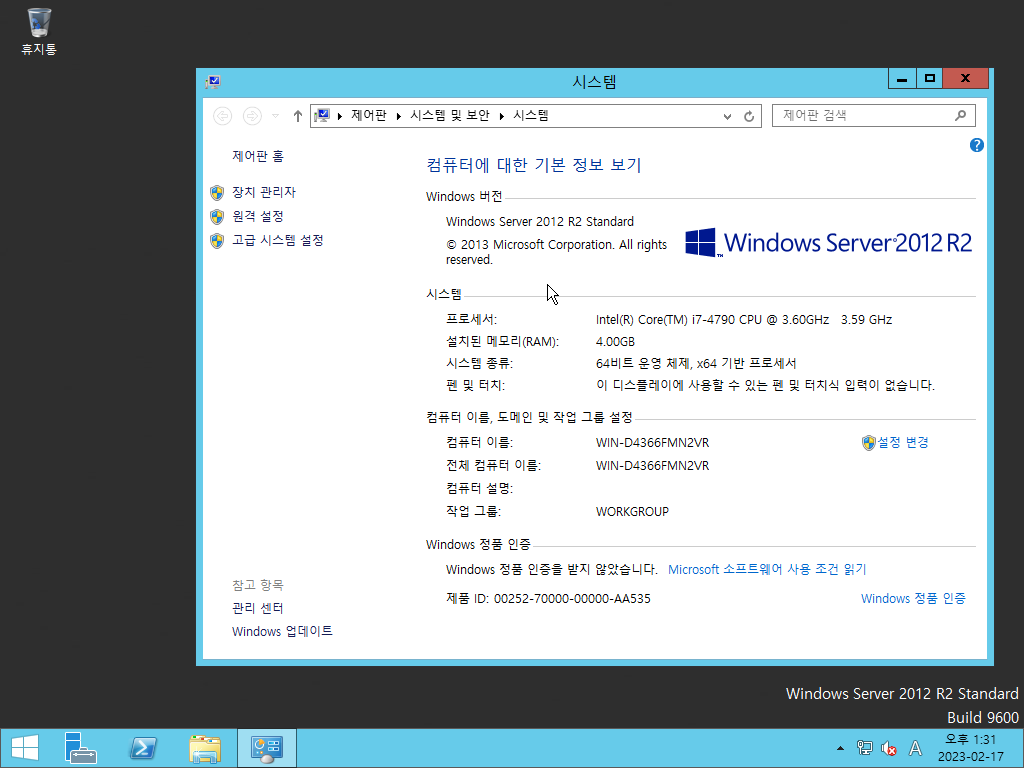
Task: Select the Recycle Bin (휴지통) desktop icon
Action: coord(39,31)
